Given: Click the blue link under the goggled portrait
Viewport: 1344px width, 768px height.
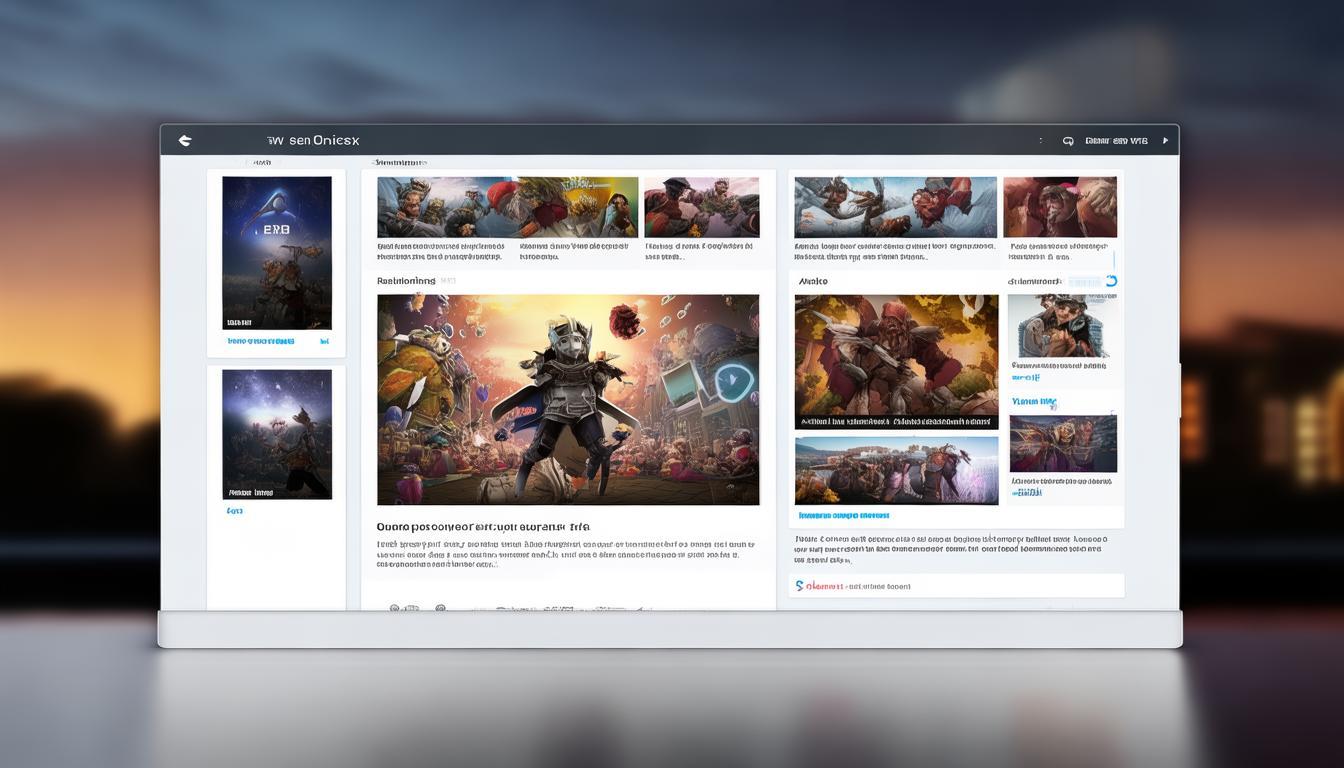Looking at the screenshot, I should [1026, 377].
